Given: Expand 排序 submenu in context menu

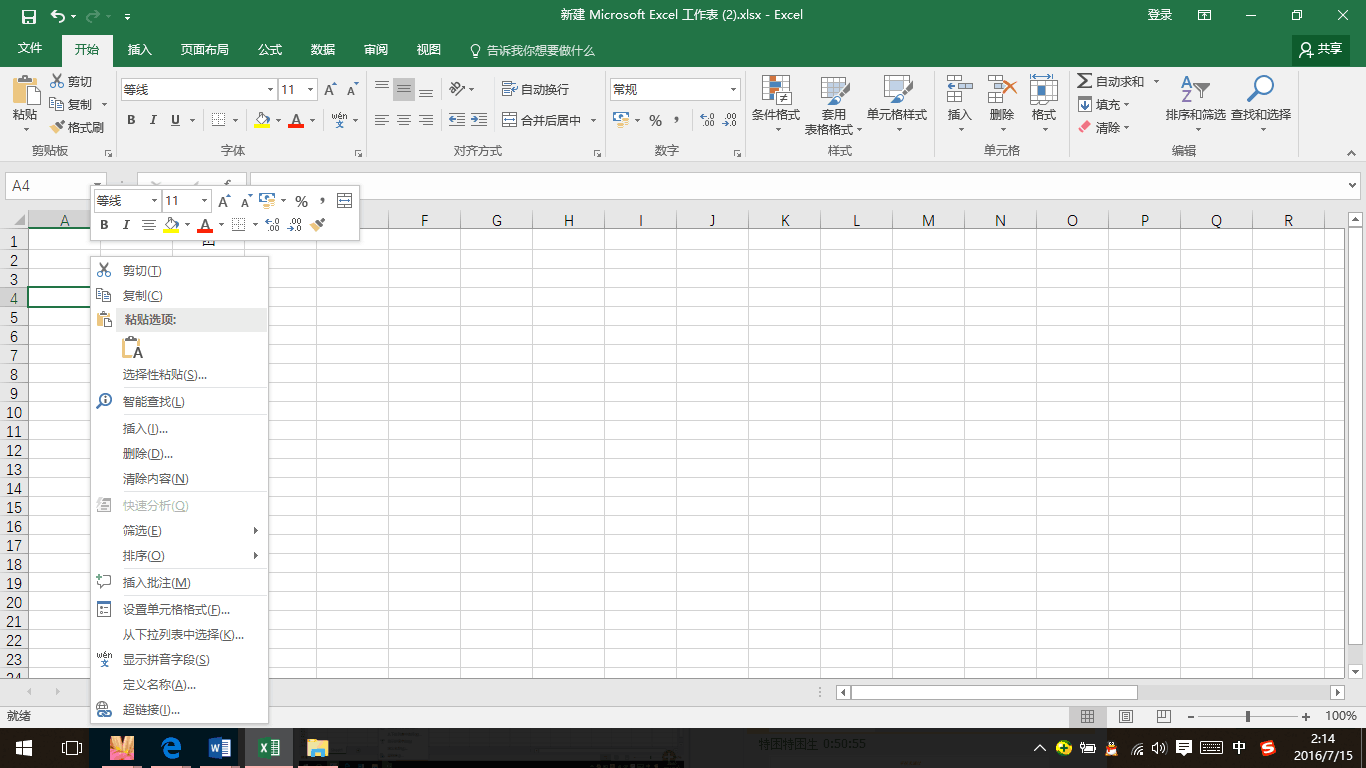Looking at the screenshot, I should [x=180, y=555].
